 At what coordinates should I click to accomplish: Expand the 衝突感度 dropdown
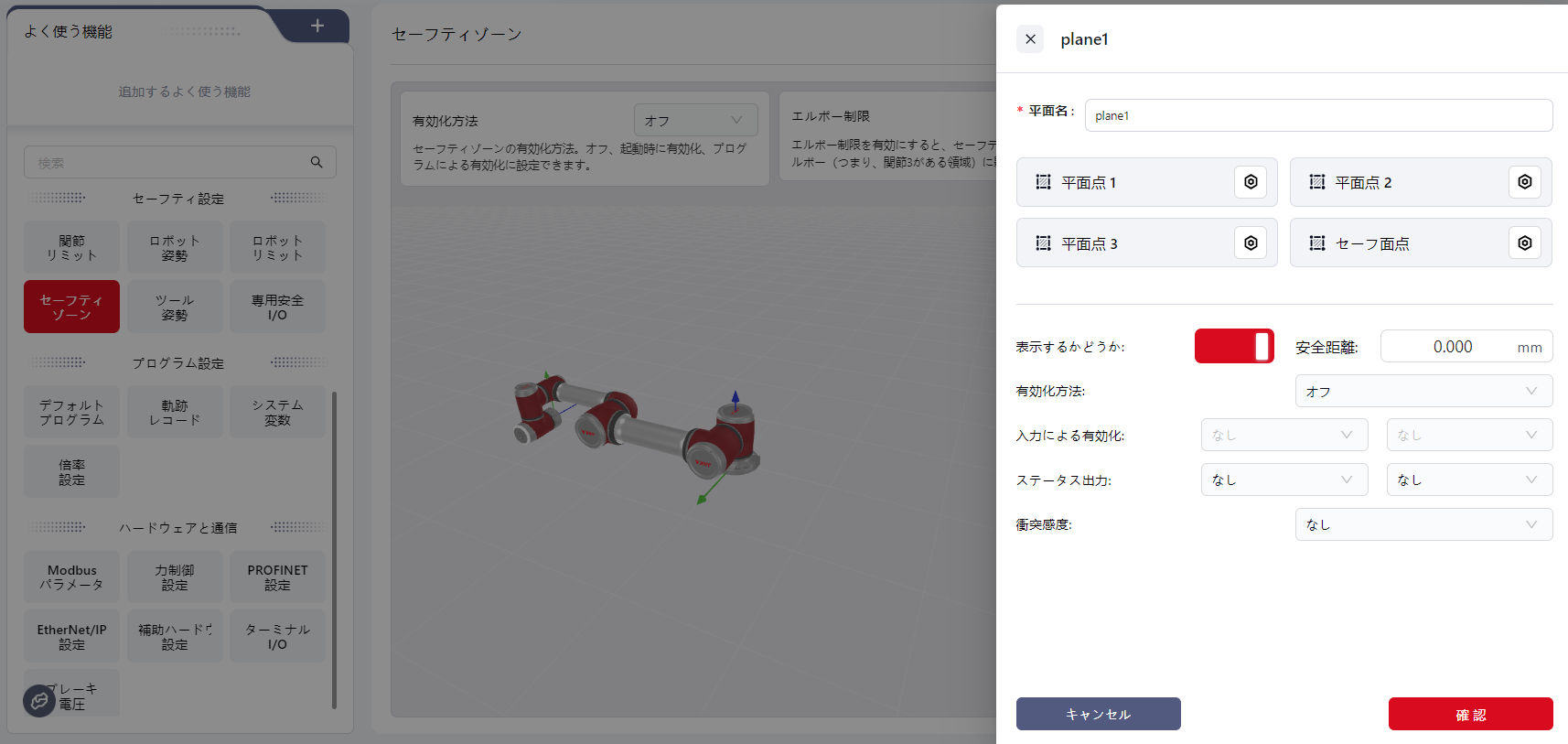[x=1423, y=525]
